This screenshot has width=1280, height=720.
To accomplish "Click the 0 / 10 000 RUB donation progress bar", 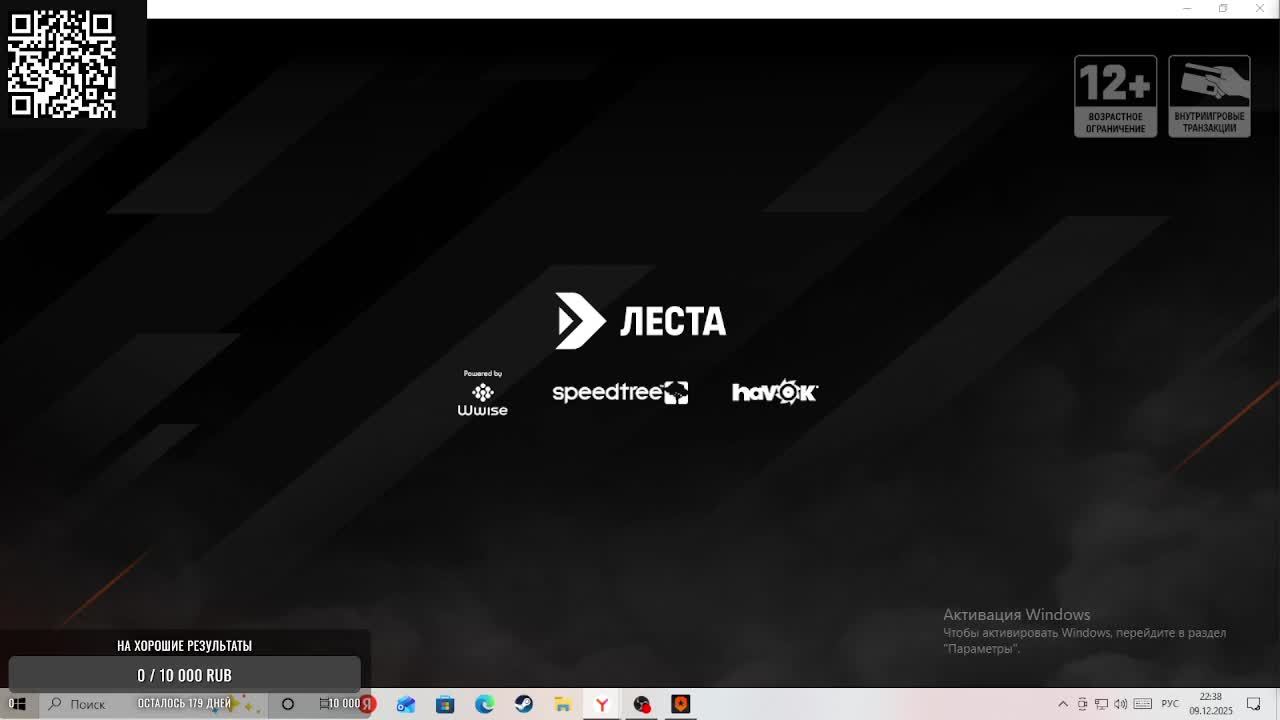I will click(x=184, y=675).
